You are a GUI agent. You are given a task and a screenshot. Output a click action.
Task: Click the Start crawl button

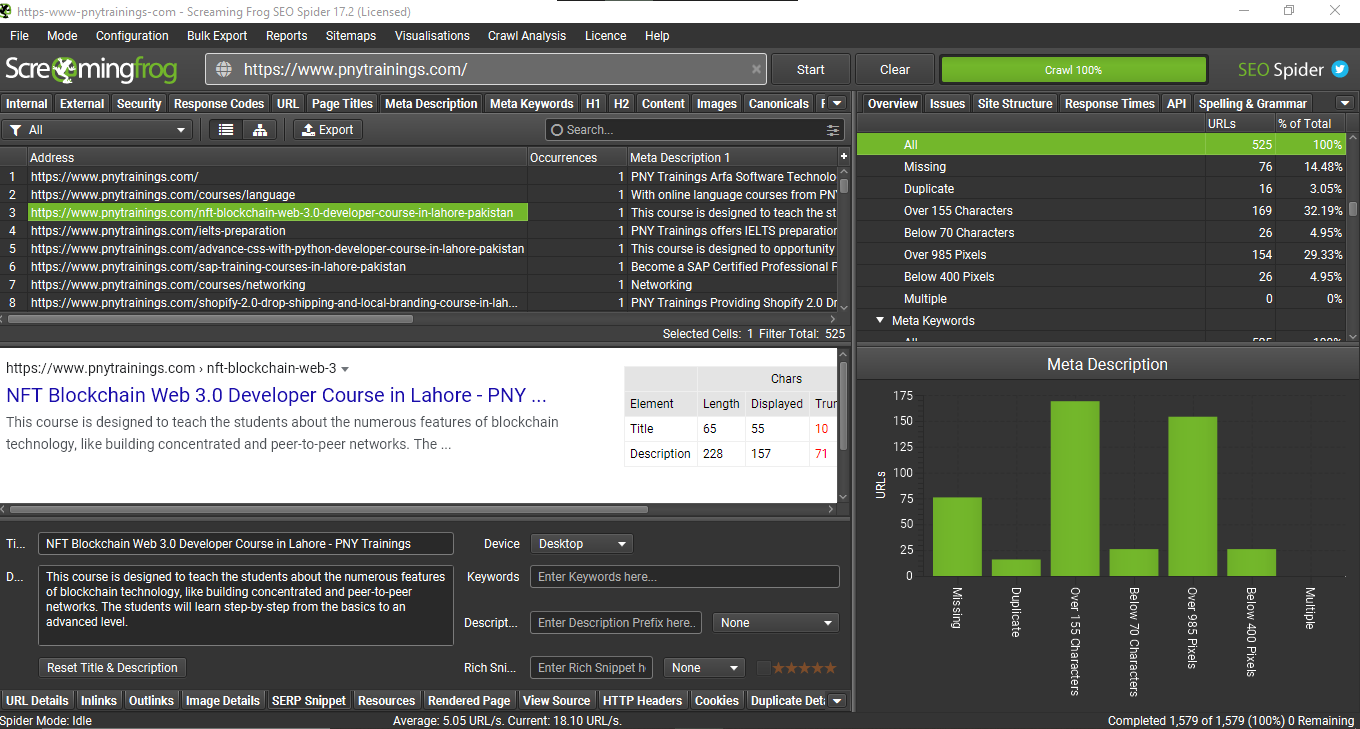point(811,70)
